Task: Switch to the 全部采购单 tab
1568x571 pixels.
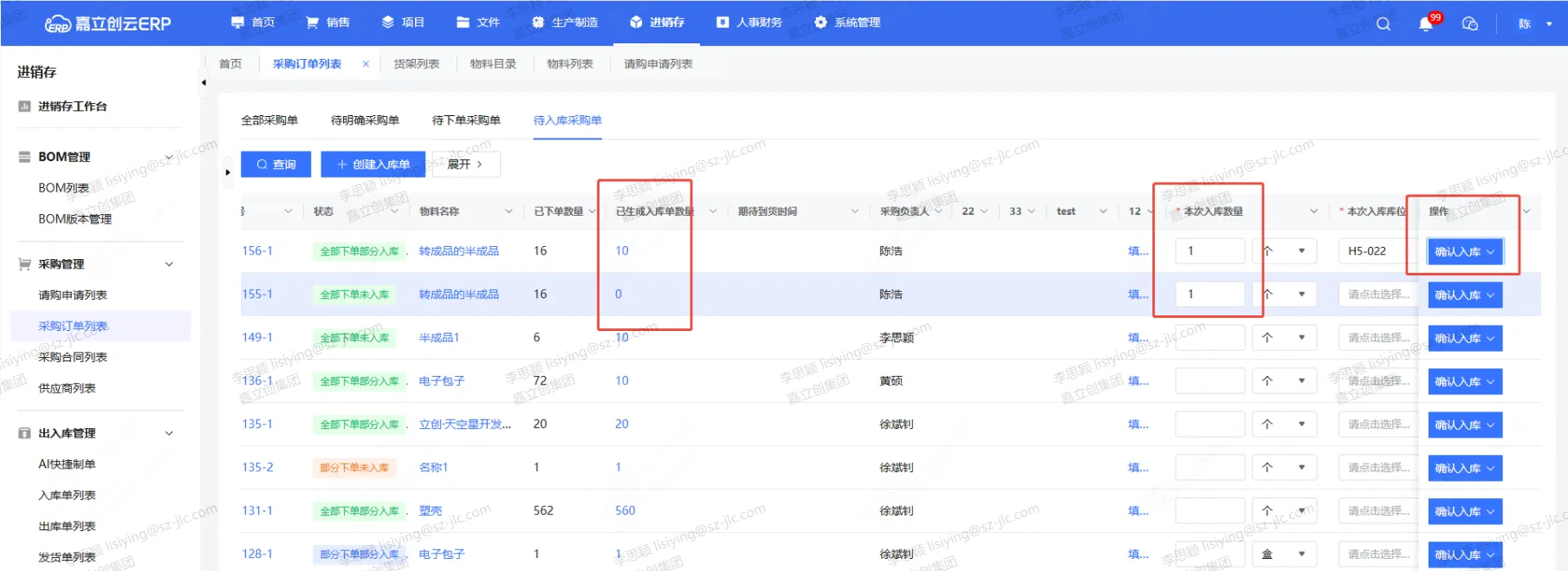Action: pos(269,120)
